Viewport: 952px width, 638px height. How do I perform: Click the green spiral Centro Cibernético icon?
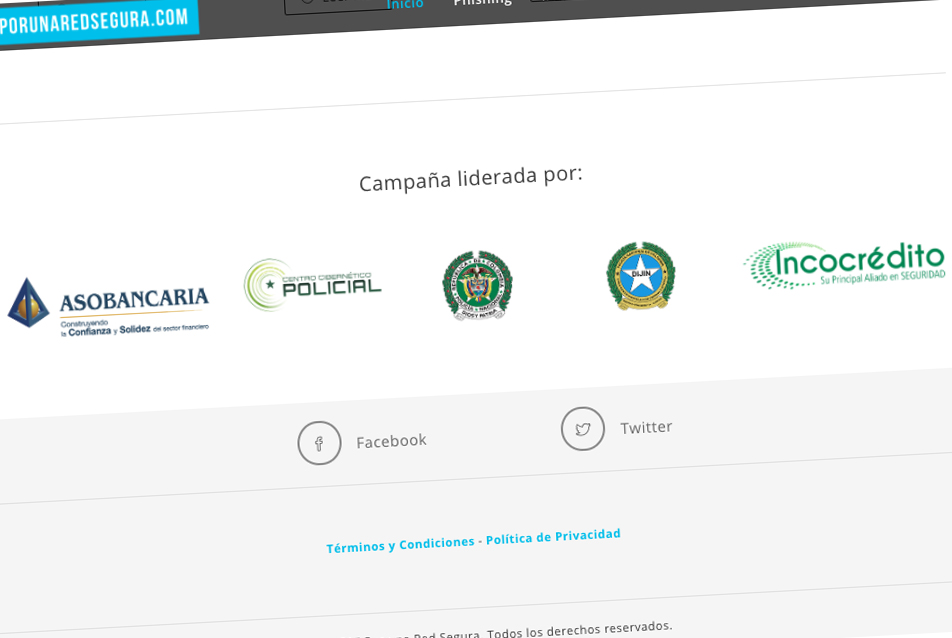click(x=264, y=285)
